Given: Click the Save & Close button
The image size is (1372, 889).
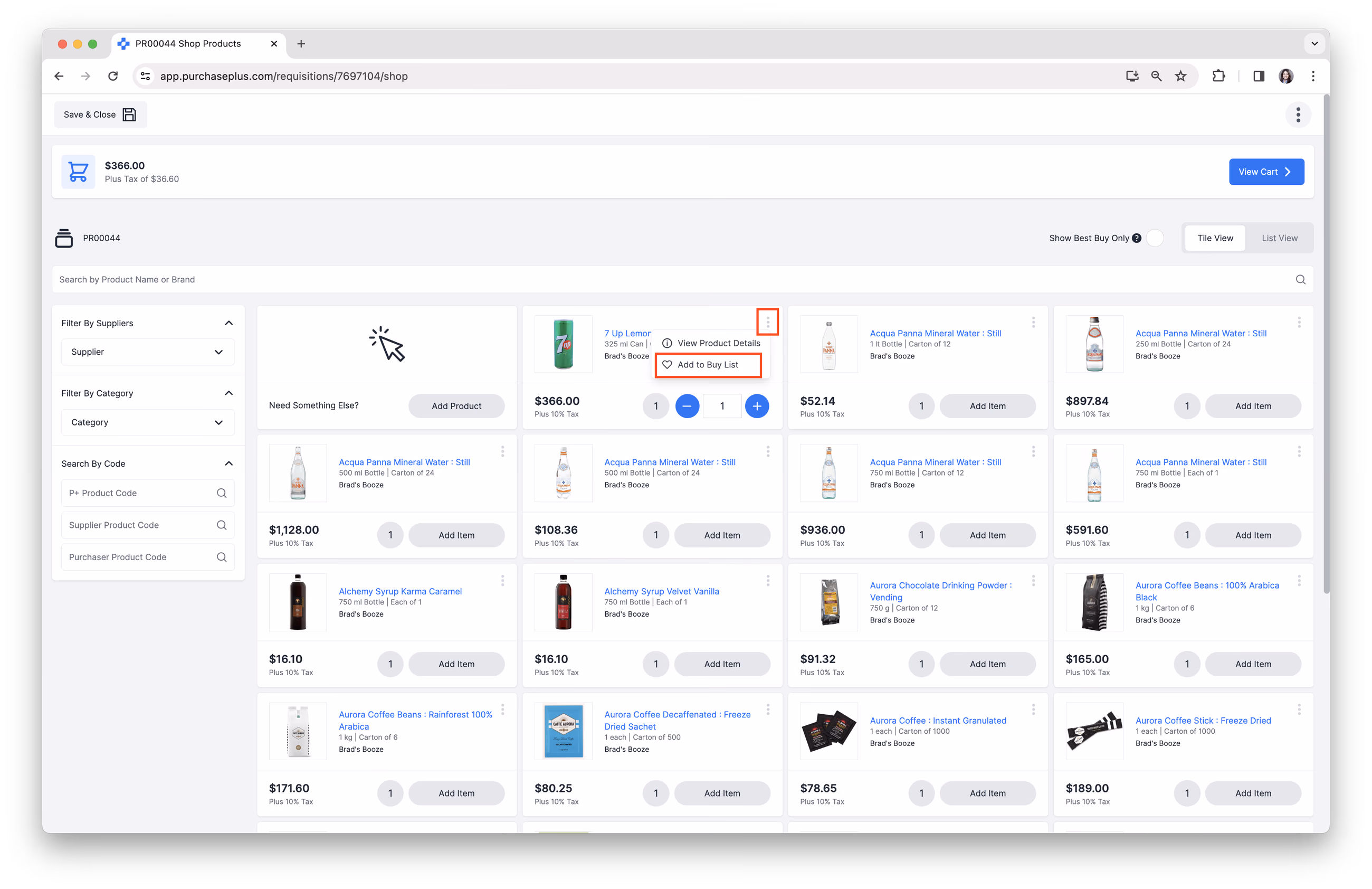Looking at the screenshot, I should point(100,115).
